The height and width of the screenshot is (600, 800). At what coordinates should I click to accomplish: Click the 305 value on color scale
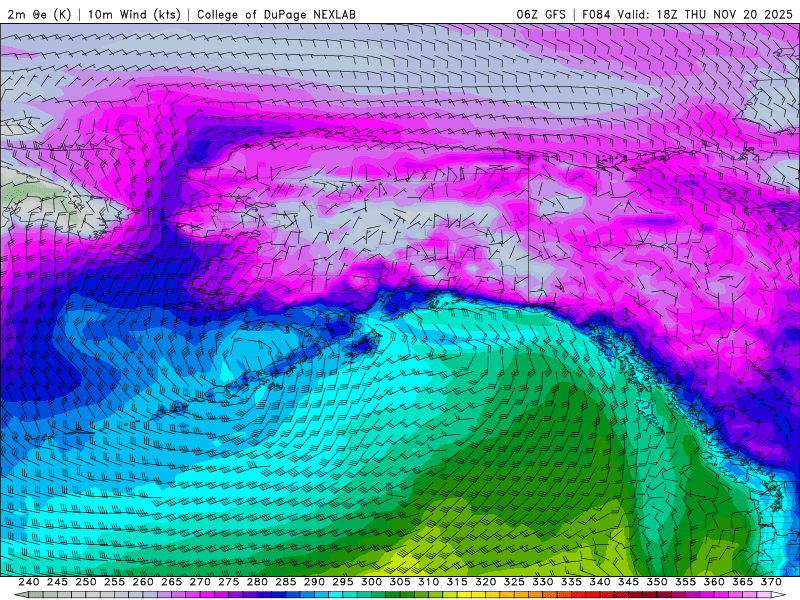tap(400, 582)
